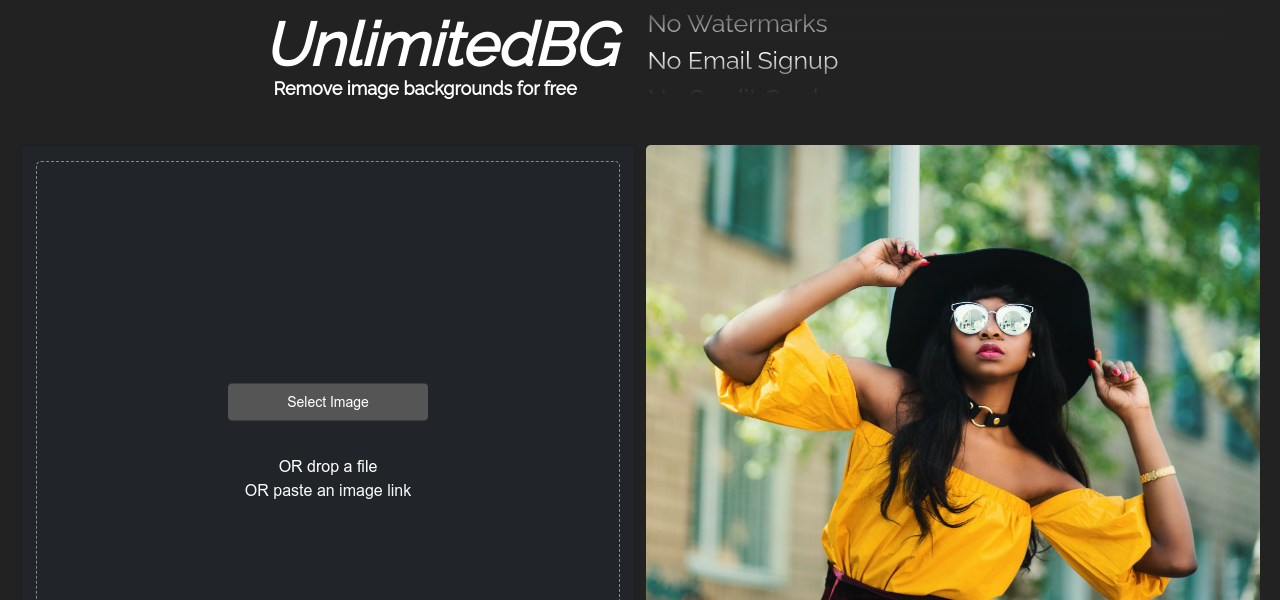Viewport: 1280px width, 600px height.
Task: Click the 'OR drop a file' text
Action: tap(328, 466)
